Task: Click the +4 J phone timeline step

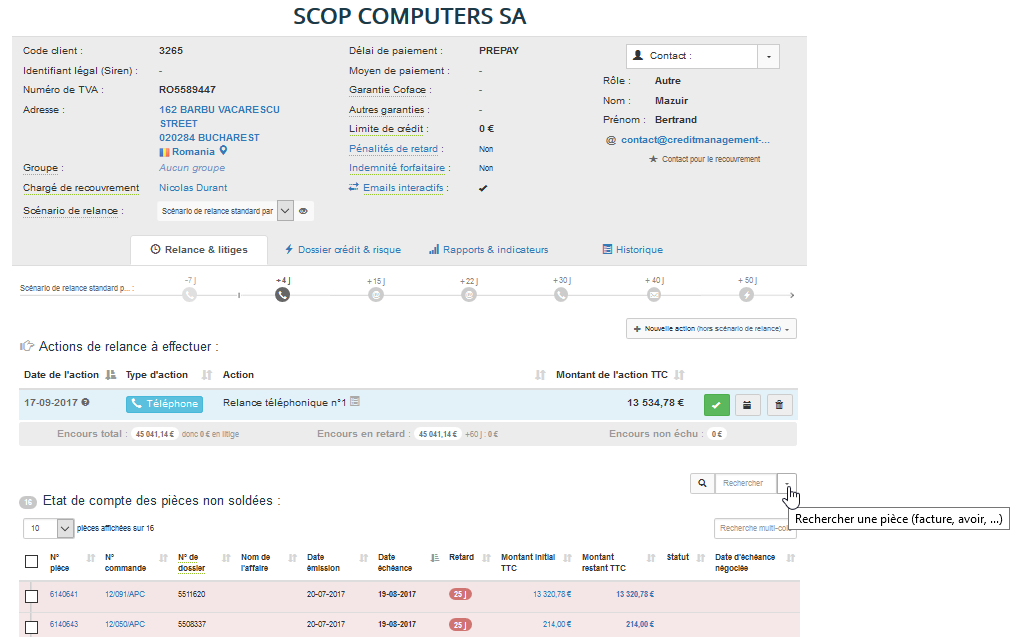Action: coord(282,295)
